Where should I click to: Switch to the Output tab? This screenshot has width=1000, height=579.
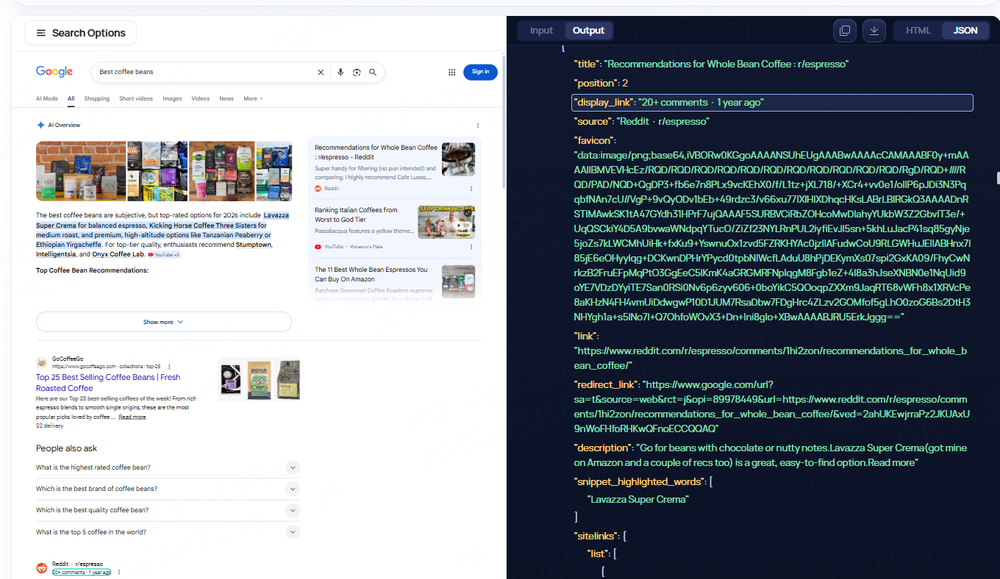pyautogui.click(x=588, y=31)
